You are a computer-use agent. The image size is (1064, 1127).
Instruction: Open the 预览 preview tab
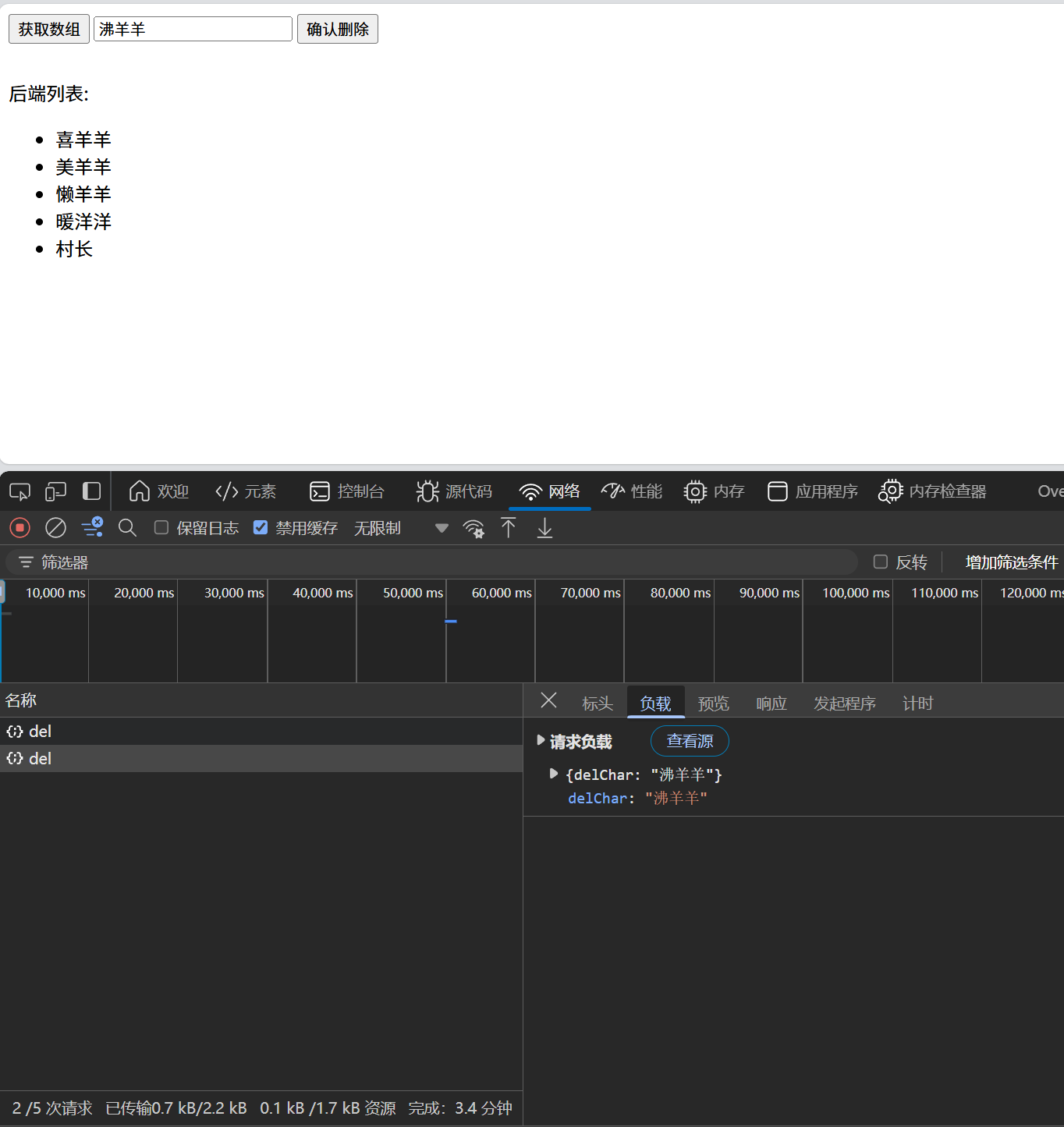coord(713,703)
